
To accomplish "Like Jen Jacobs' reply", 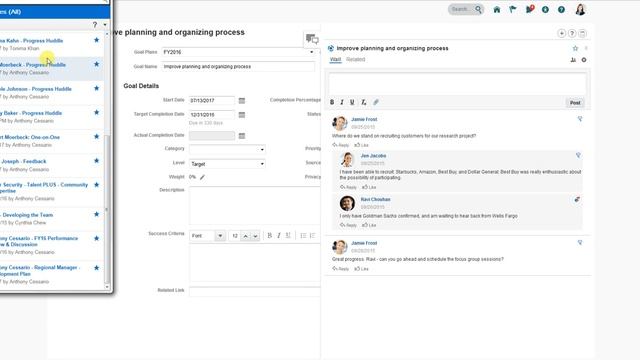I will click(x=369, y=187).
